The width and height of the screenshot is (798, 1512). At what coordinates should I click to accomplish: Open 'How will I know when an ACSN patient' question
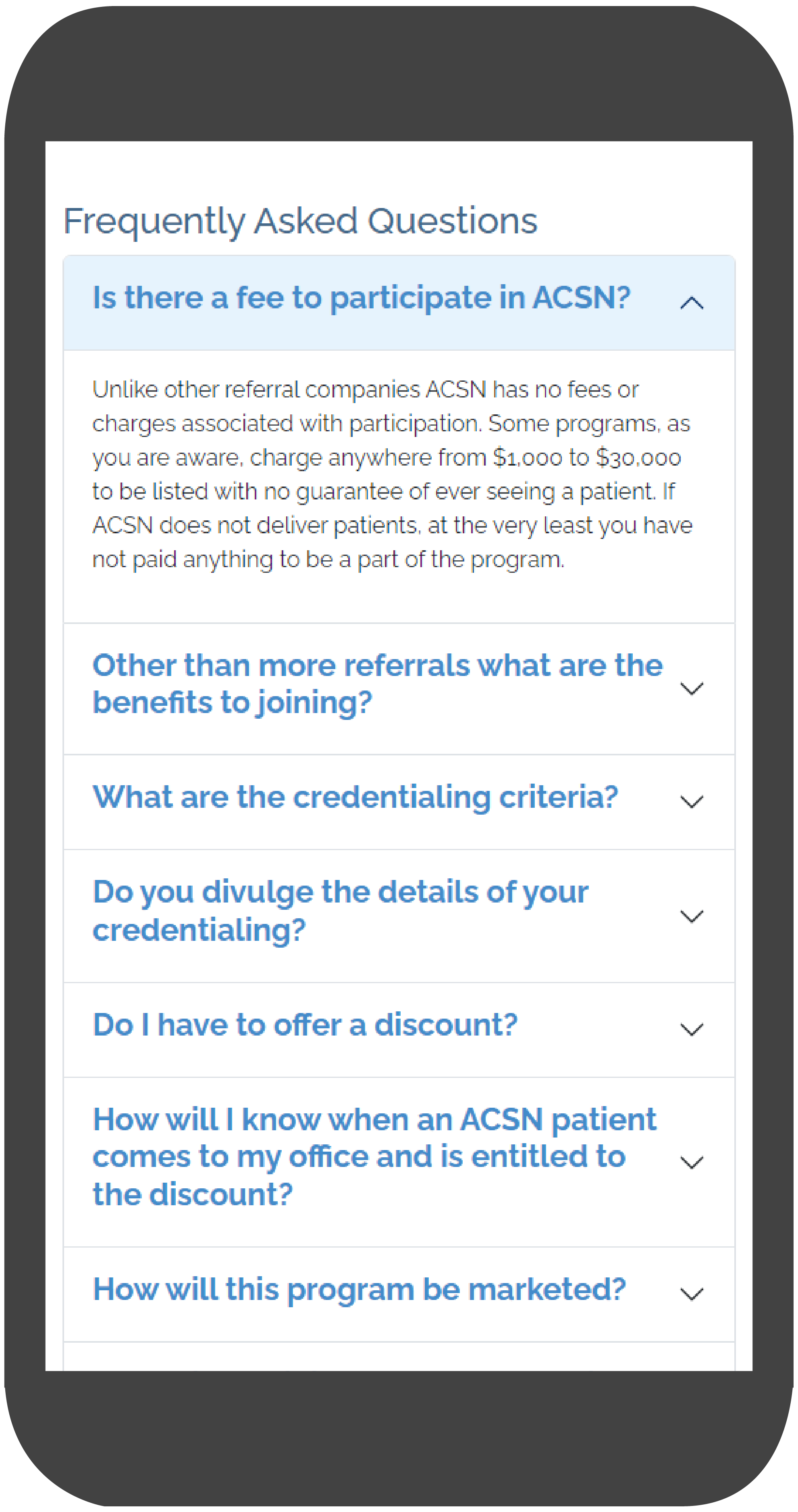click(374, 1157)
